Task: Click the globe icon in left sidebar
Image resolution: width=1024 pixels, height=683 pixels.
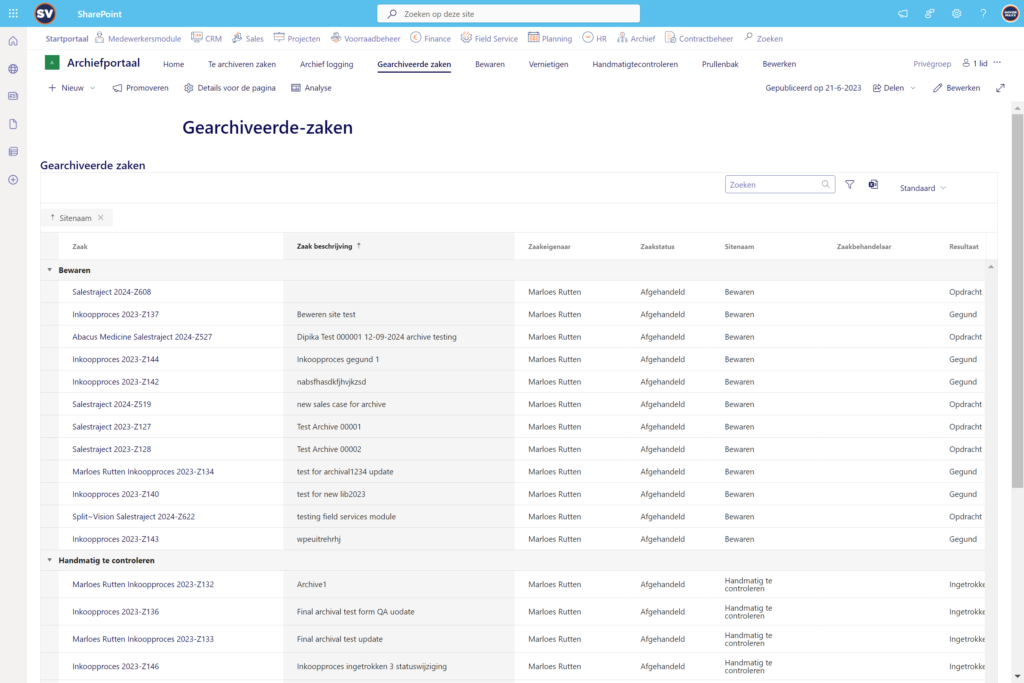Action: (13, 69)
